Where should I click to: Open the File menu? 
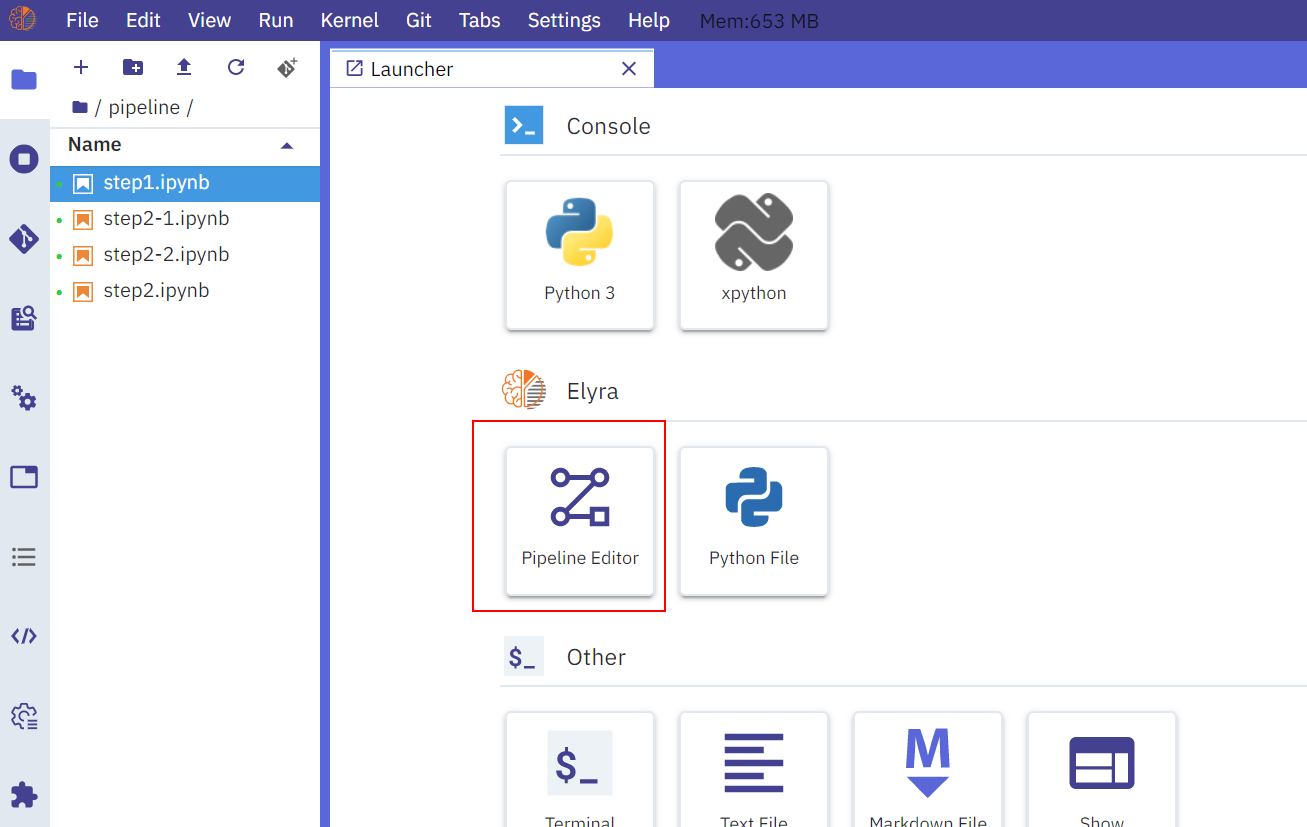coord(82,20)
